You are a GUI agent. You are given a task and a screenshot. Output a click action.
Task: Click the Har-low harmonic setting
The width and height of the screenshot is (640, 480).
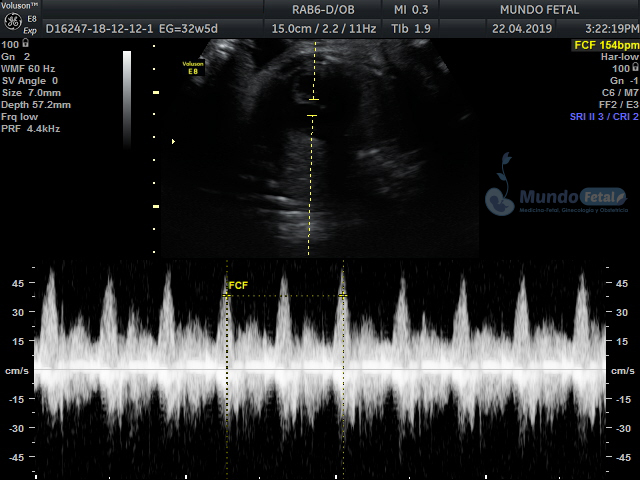click(619, 57)
